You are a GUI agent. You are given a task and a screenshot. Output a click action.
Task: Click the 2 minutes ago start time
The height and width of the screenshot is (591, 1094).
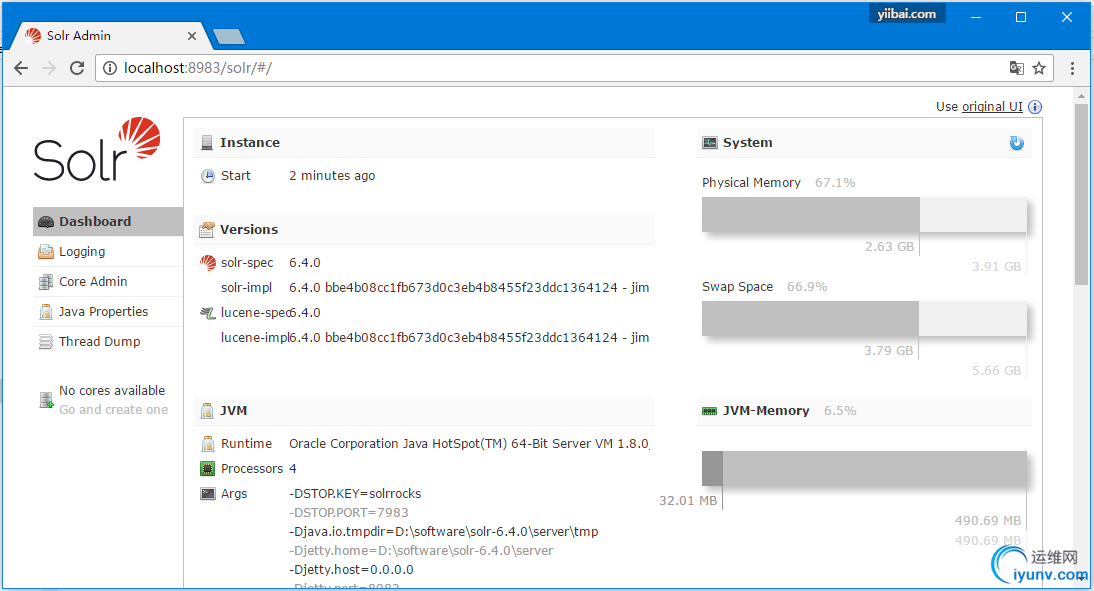(x=332, y=176)
